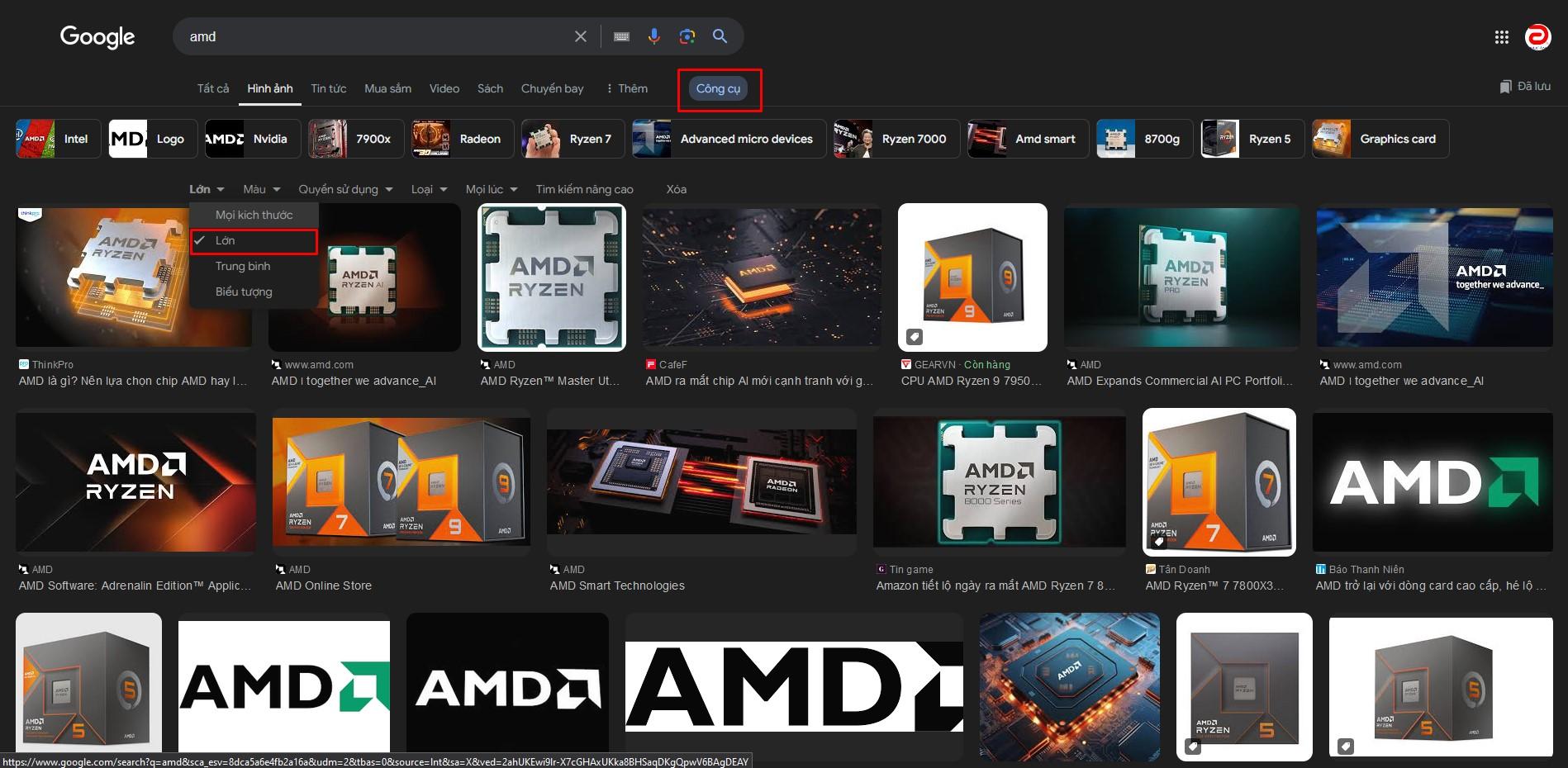The height and width of the screenshot is (768, 1568).
Task: Open the AMD Ryzen PRO chip image
Action: 1182,277
